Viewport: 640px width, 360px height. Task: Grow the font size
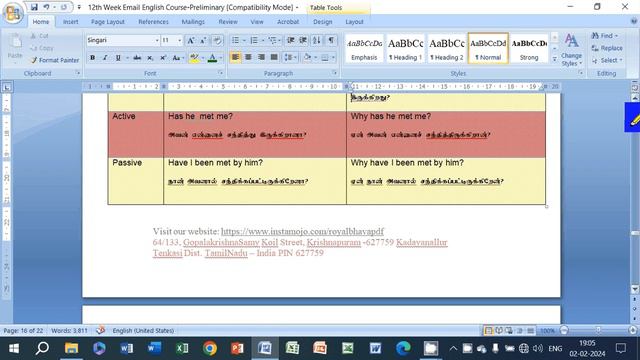pos(191,40)
